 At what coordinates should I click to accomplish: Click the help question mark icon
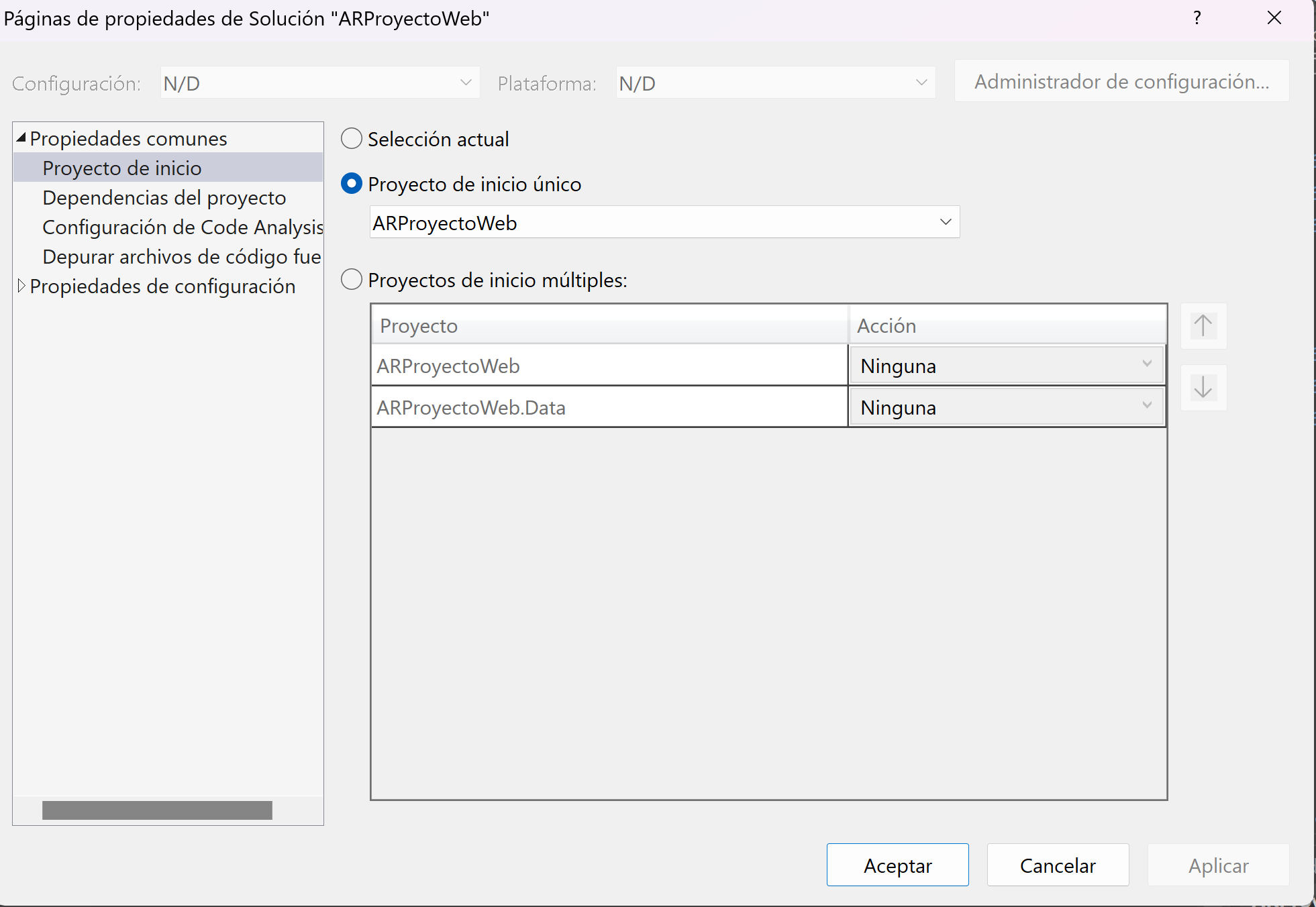[1197, 18]
